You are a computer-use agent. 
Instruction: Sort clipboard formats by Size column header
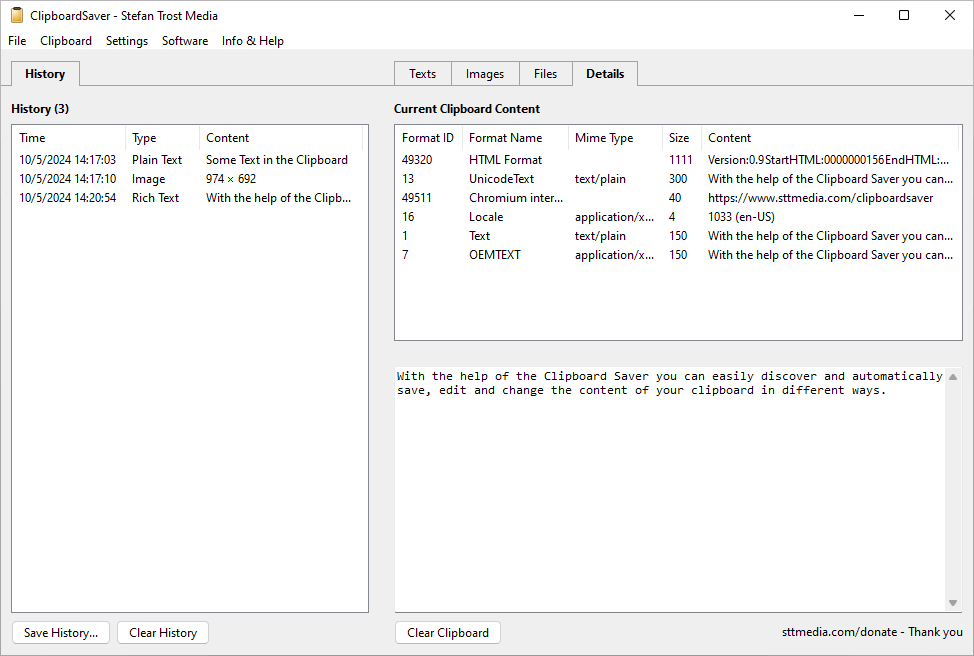[x=680, y=138]
